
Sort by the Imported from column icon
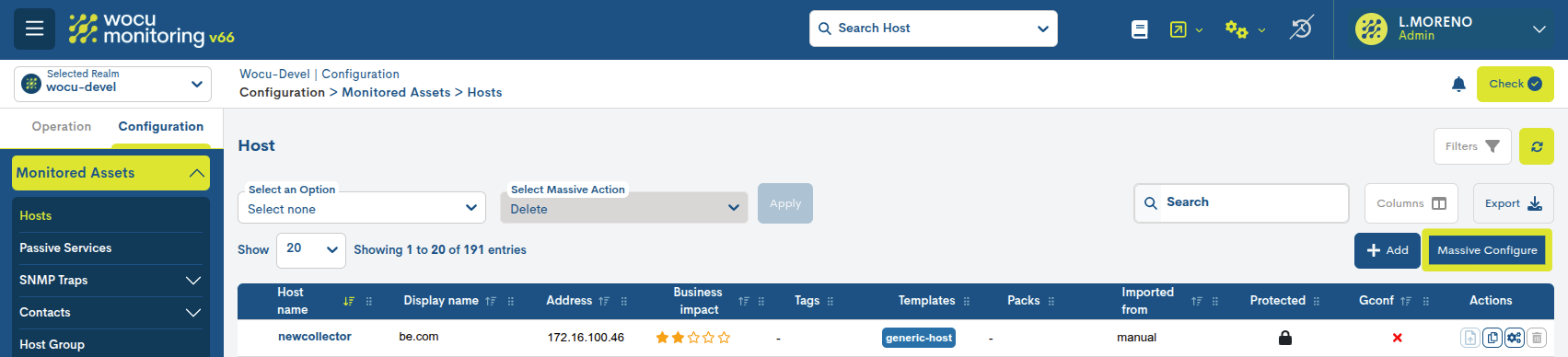[1197, 301]
